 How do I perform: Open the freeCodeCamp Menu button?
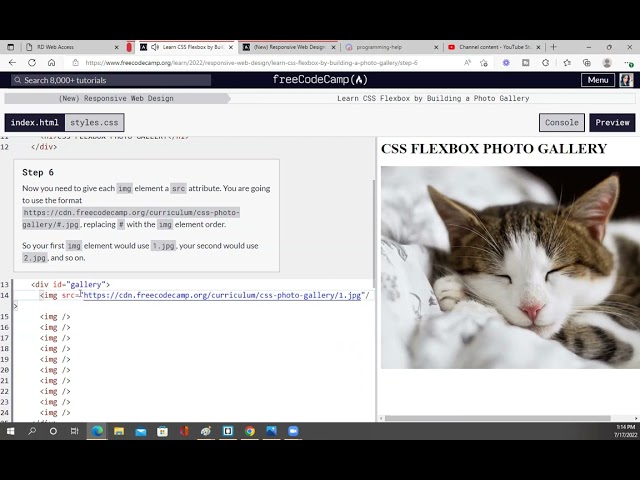tap(598, 80)
